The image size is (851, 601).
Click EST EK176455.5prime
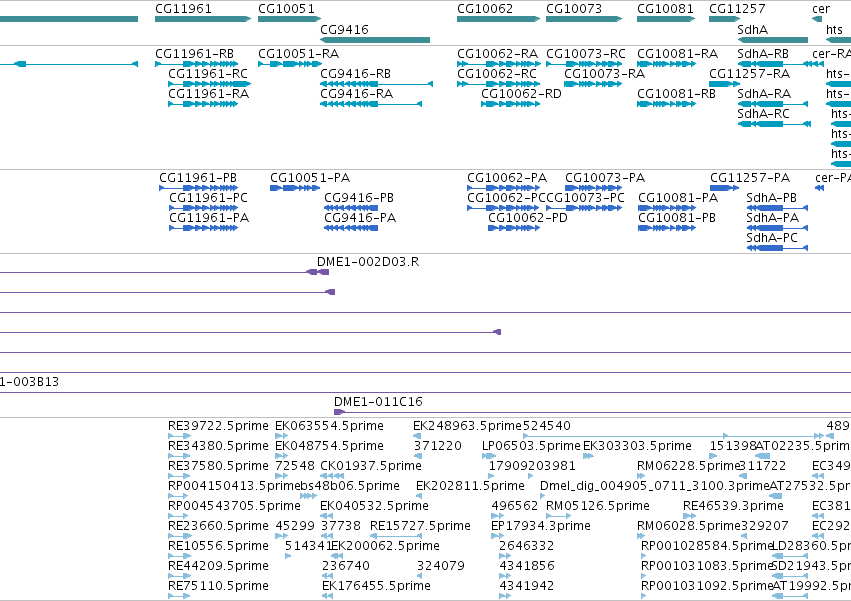327,596
